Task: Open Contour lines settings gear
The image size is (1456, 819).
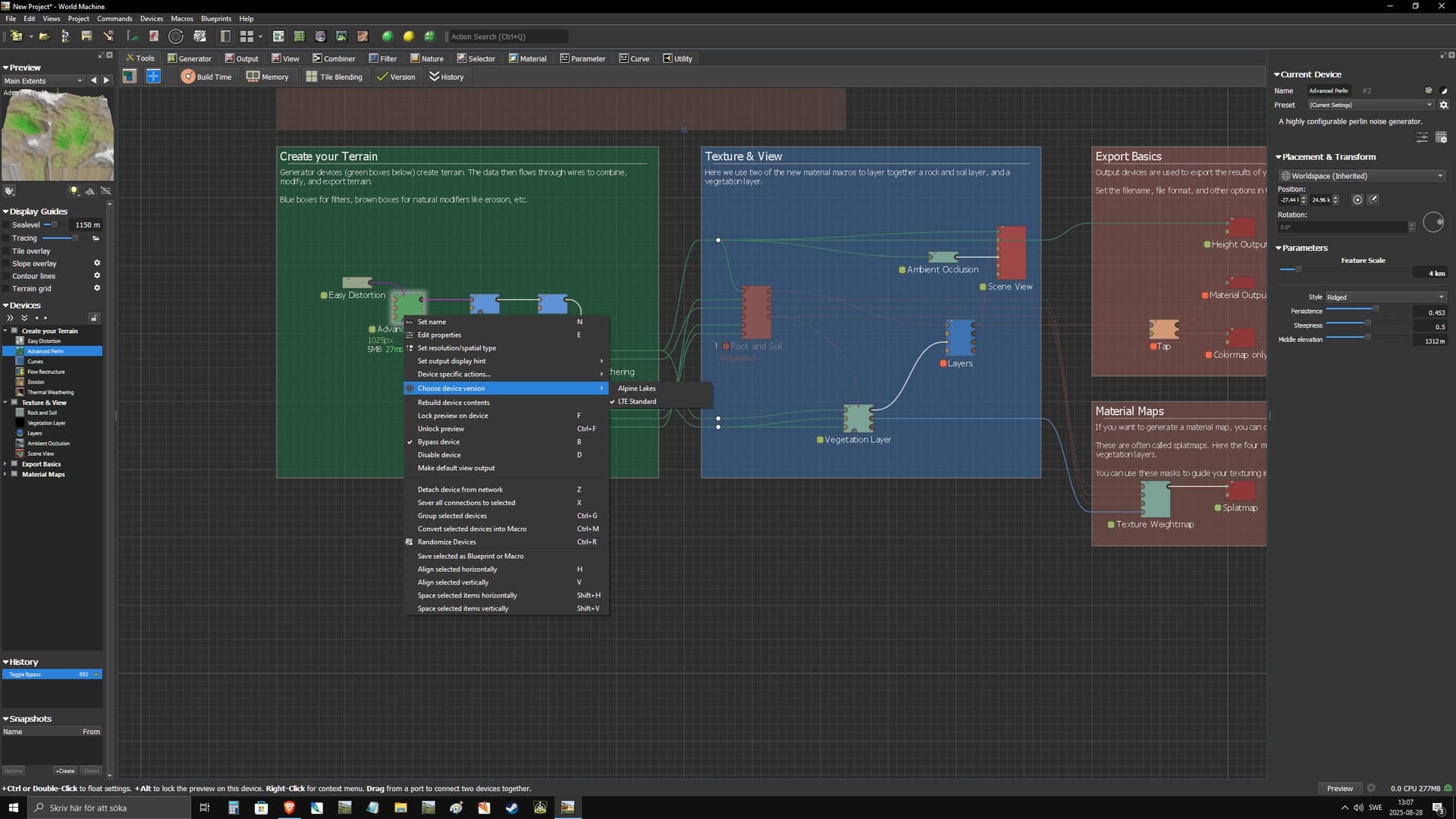Action: point(97,276)
